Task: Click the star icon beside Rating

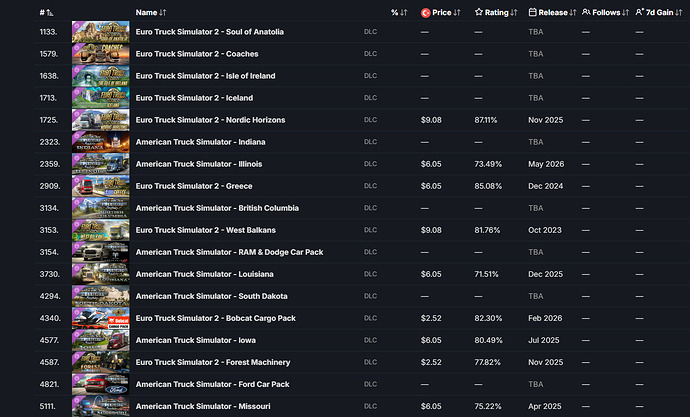Action: (479, 12)
